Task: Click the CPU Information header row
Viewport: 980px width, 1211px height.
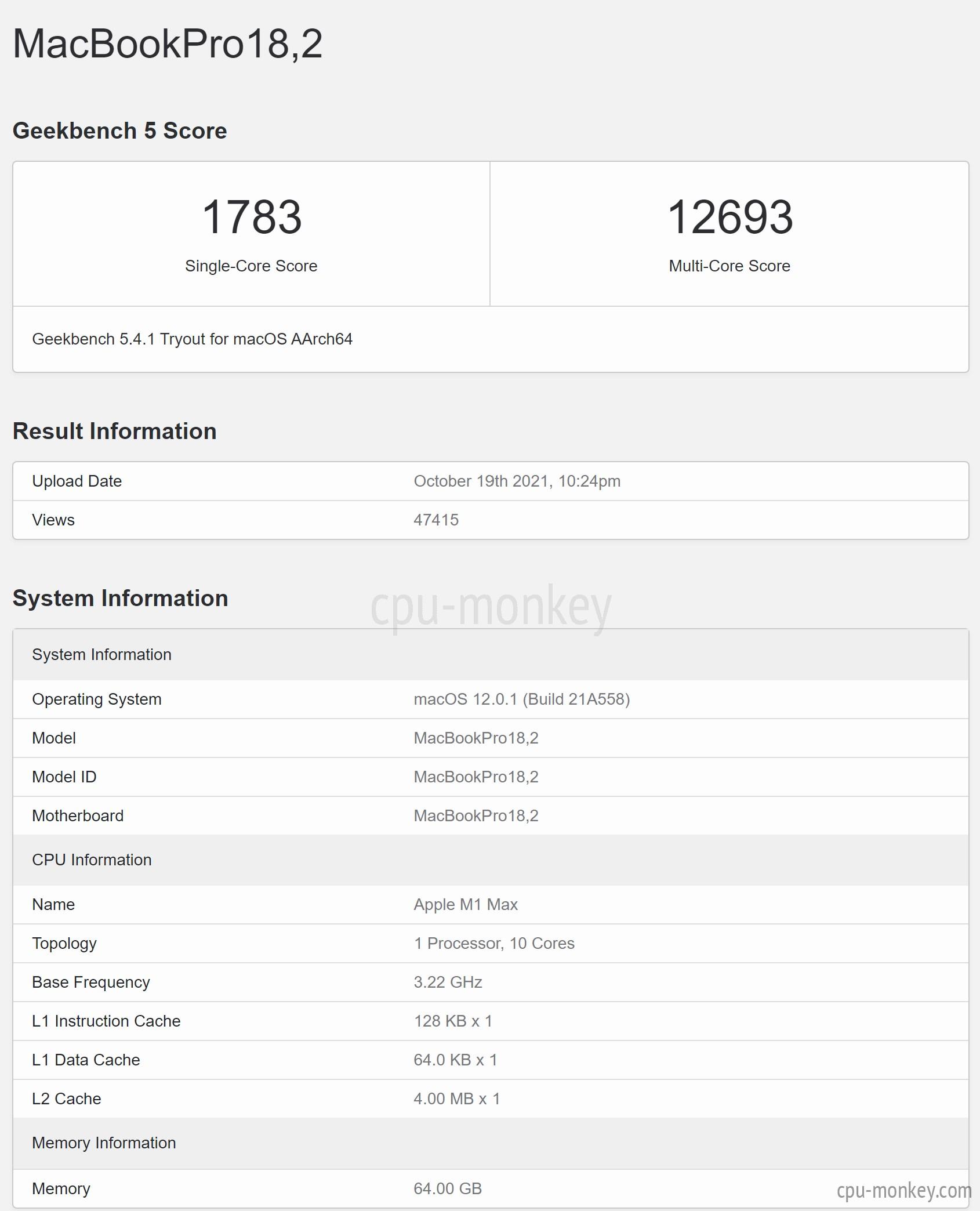Action: tap(491, 860)
